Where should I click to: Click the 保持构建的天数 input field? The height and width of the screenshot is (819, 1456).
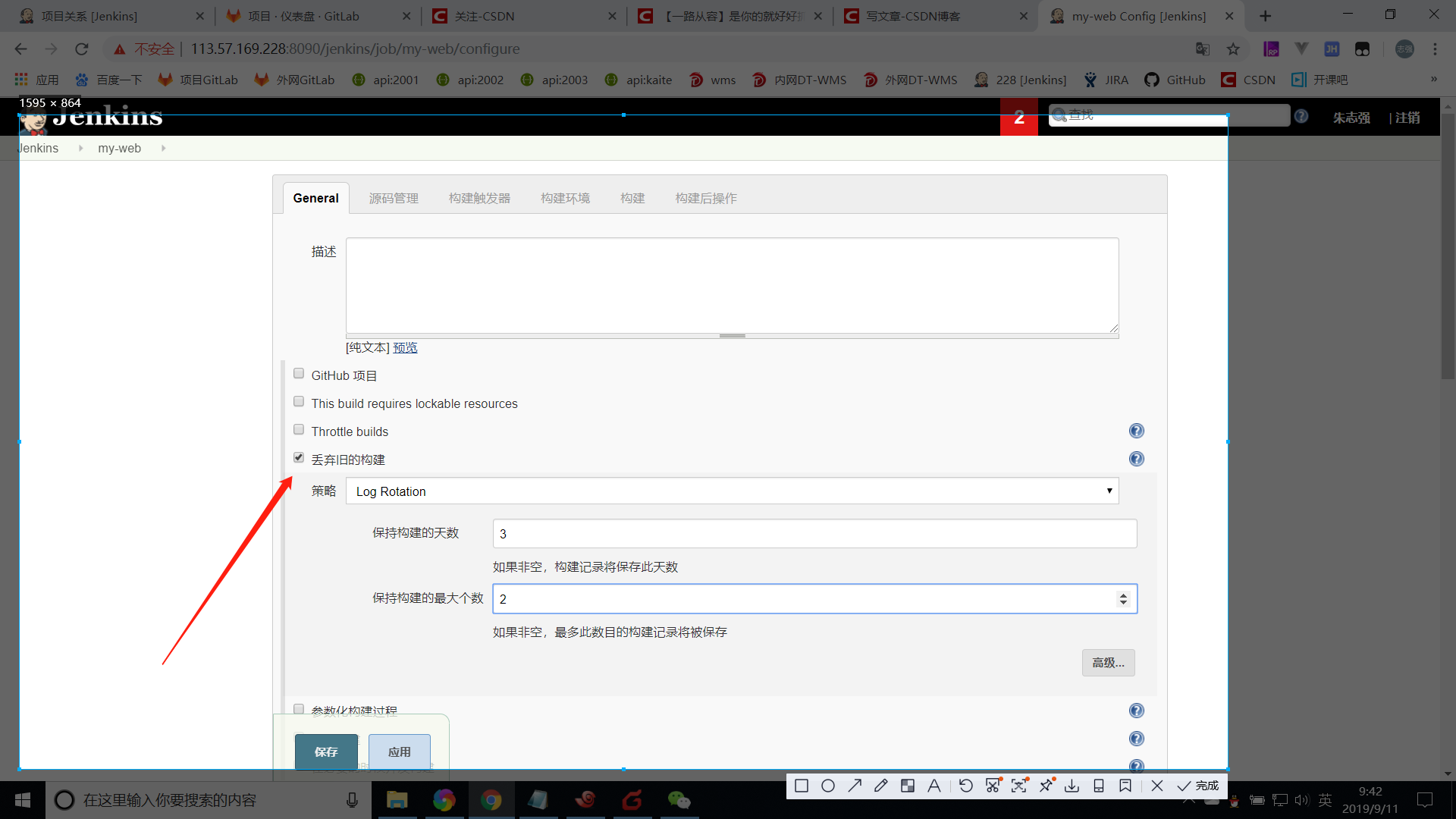coord(814,533)
